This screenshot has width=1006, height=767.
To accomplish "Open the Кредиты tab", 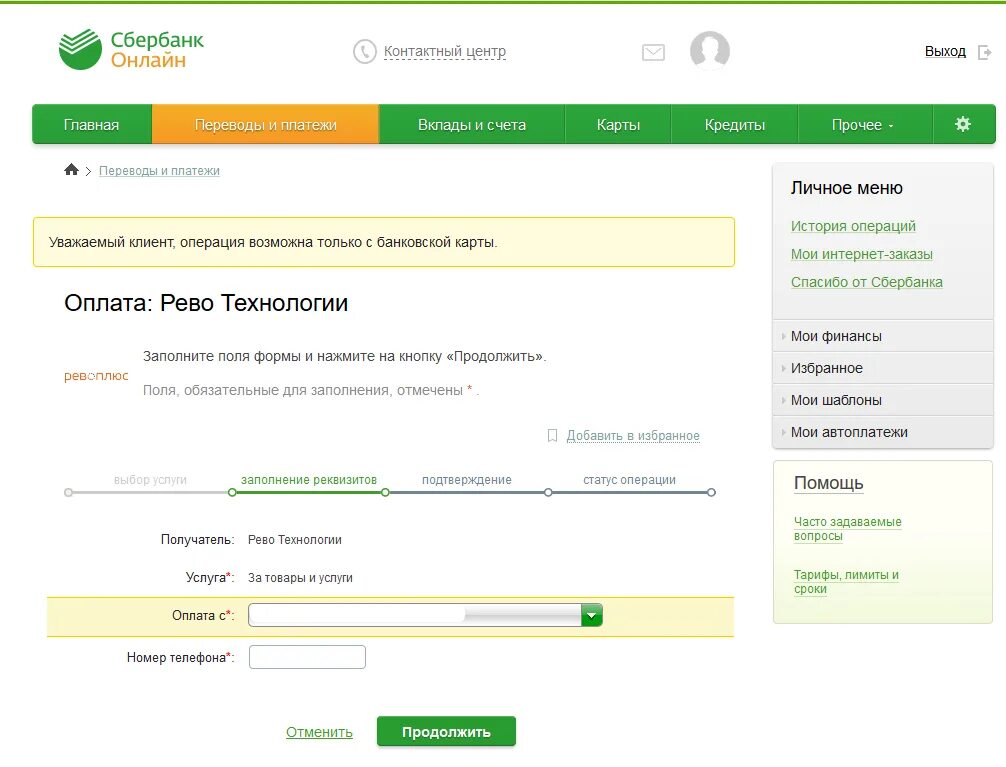I will (735, 125).
